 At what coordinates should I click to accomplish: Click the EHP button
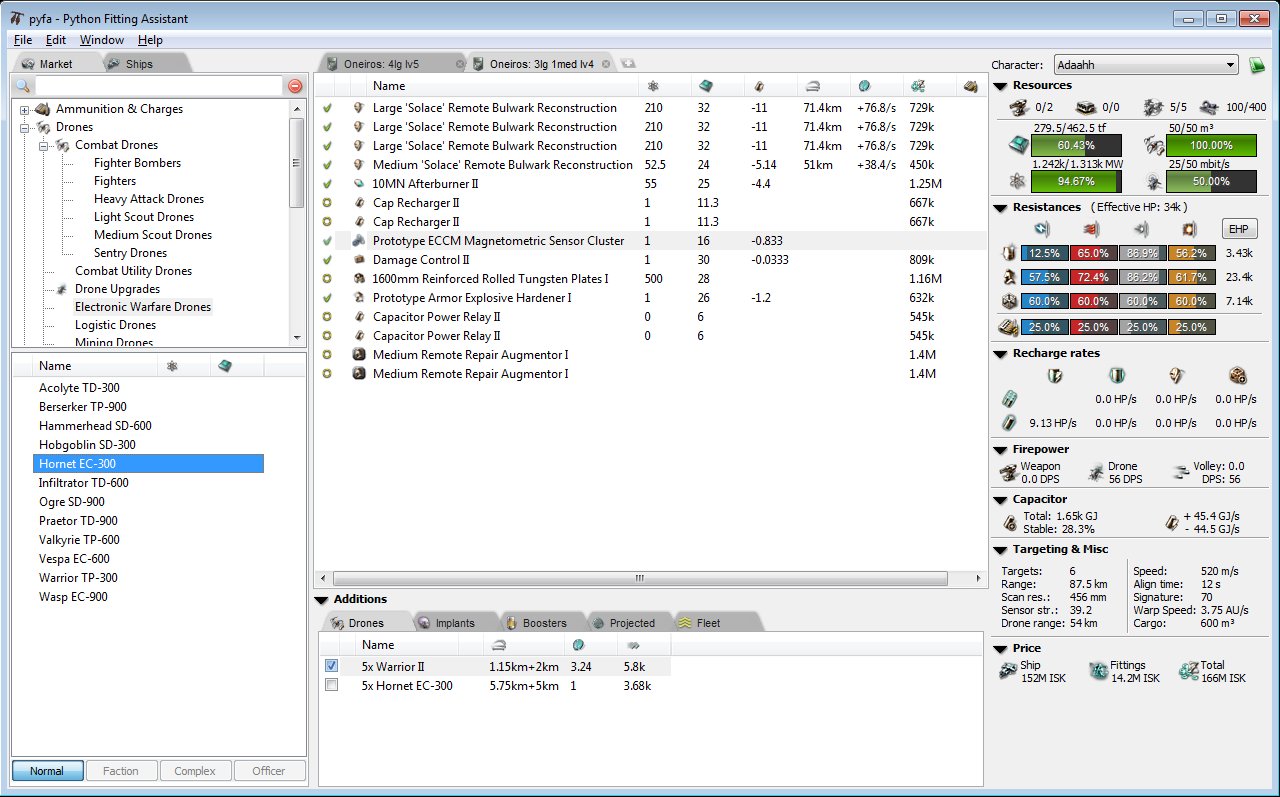click(1238, 228)
